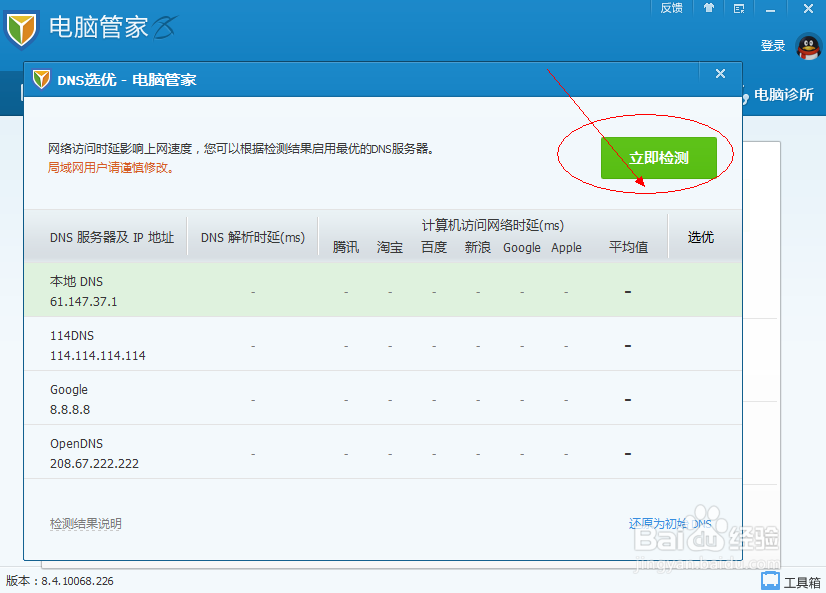Open the 检测结果说明 link
Screen dimensions: 826x593
[85, 523]
